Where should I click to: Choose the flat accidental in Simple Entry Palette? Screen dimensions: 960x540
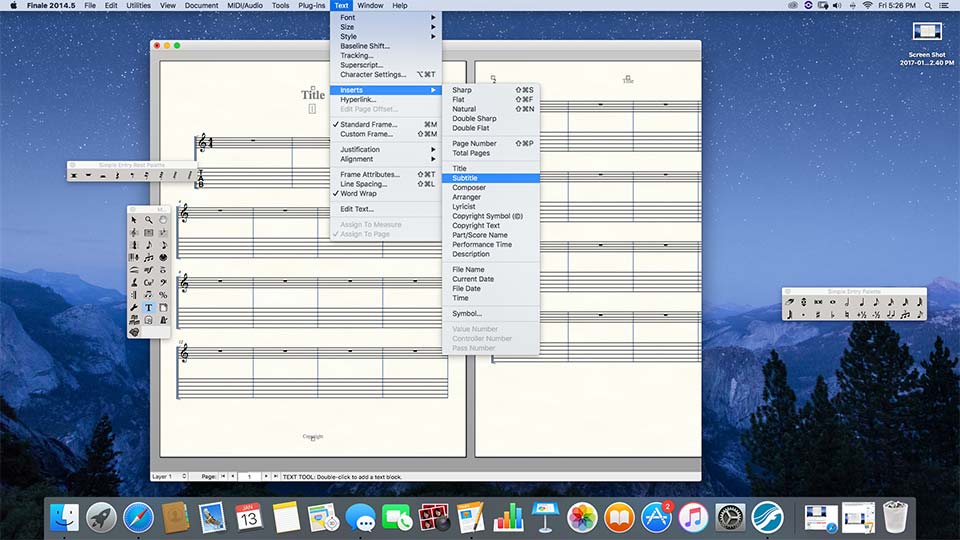tap(833, 315)
